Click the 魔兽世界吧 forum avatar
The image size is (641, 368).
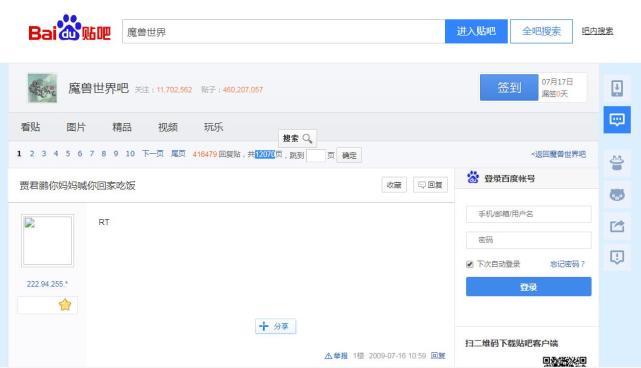[42, 88]
